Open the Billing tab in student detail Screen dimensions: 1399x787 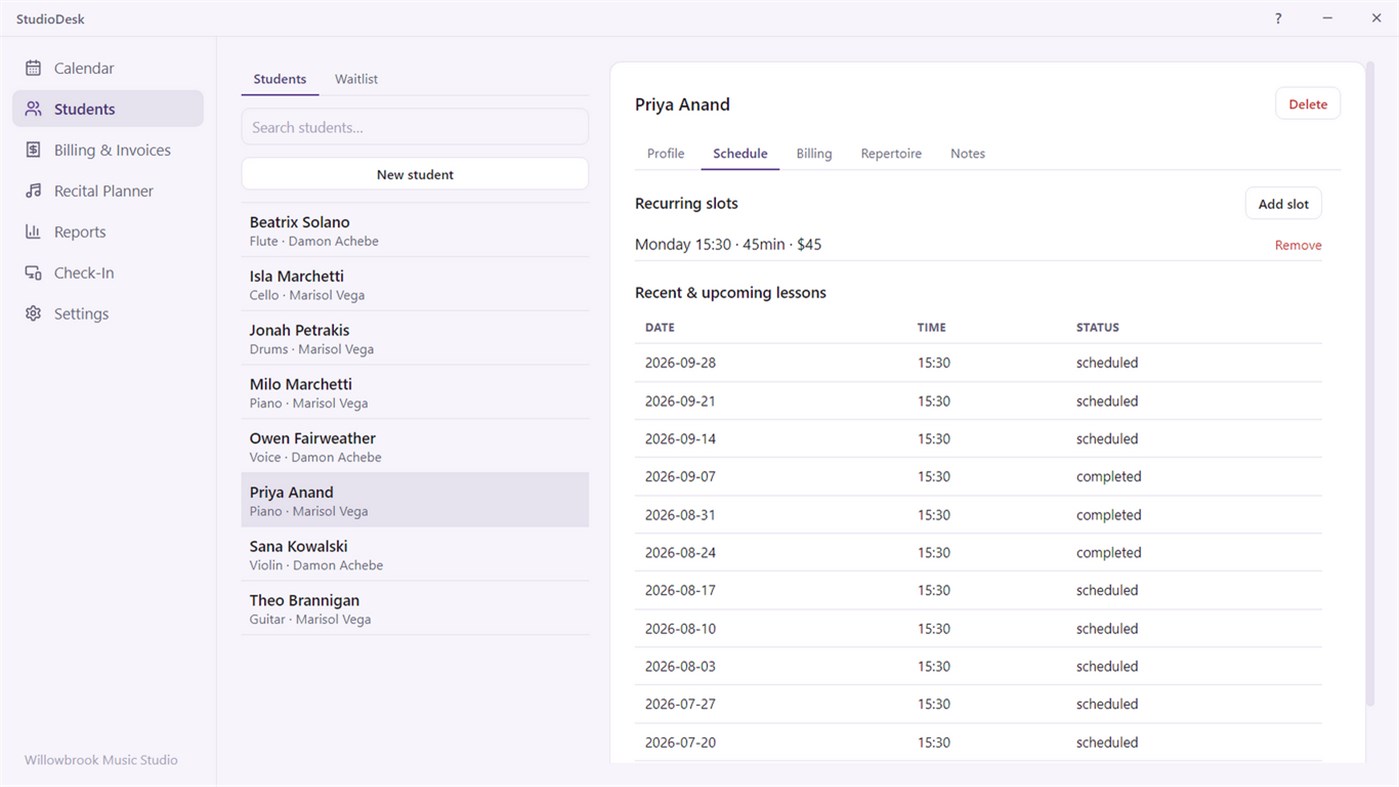tap(814, 153)
